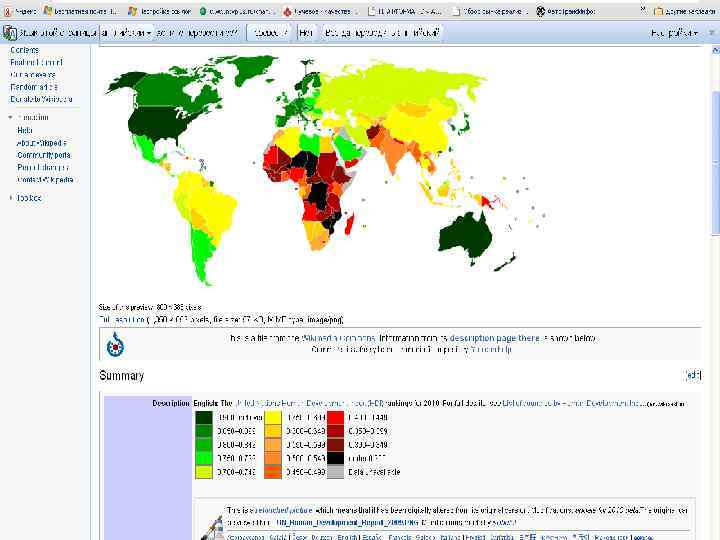Image resolution: width=720 pixels, height=540 pixels.
Task: Open the 'Настройка ссылок' bookmark
Action: pos(159,11)
